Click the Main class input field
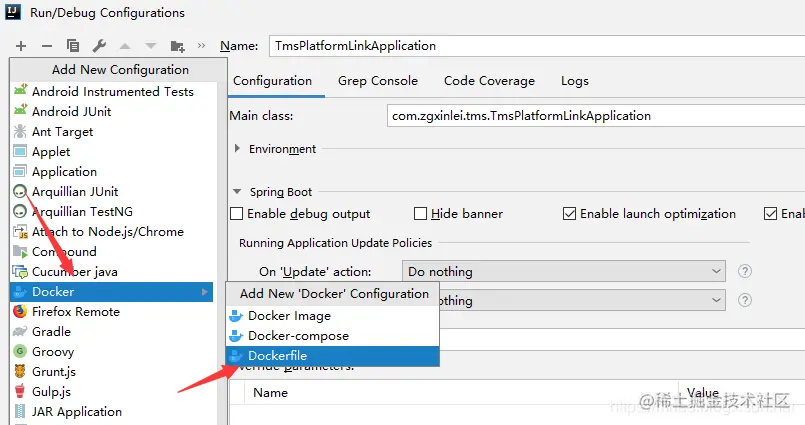This screenshot has height=425, width=805. 596,115
